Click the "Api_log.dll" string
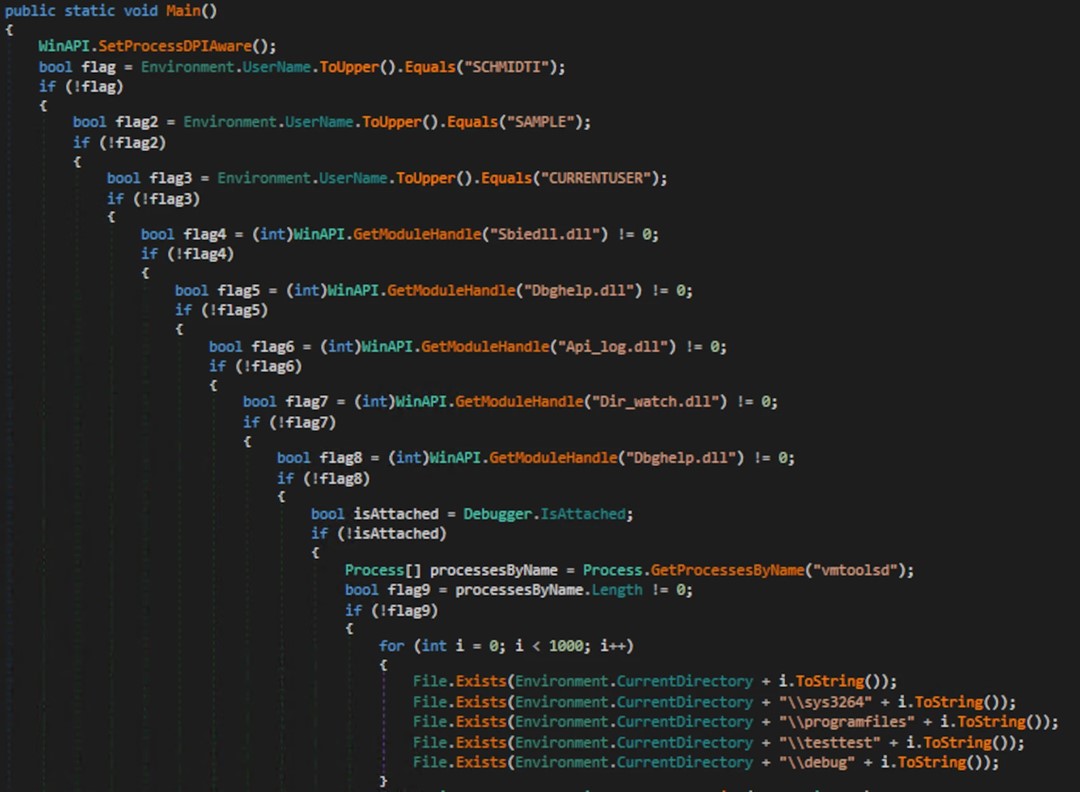The width and height of the screenshot is (1080, 792). click(x=612, y=346)
